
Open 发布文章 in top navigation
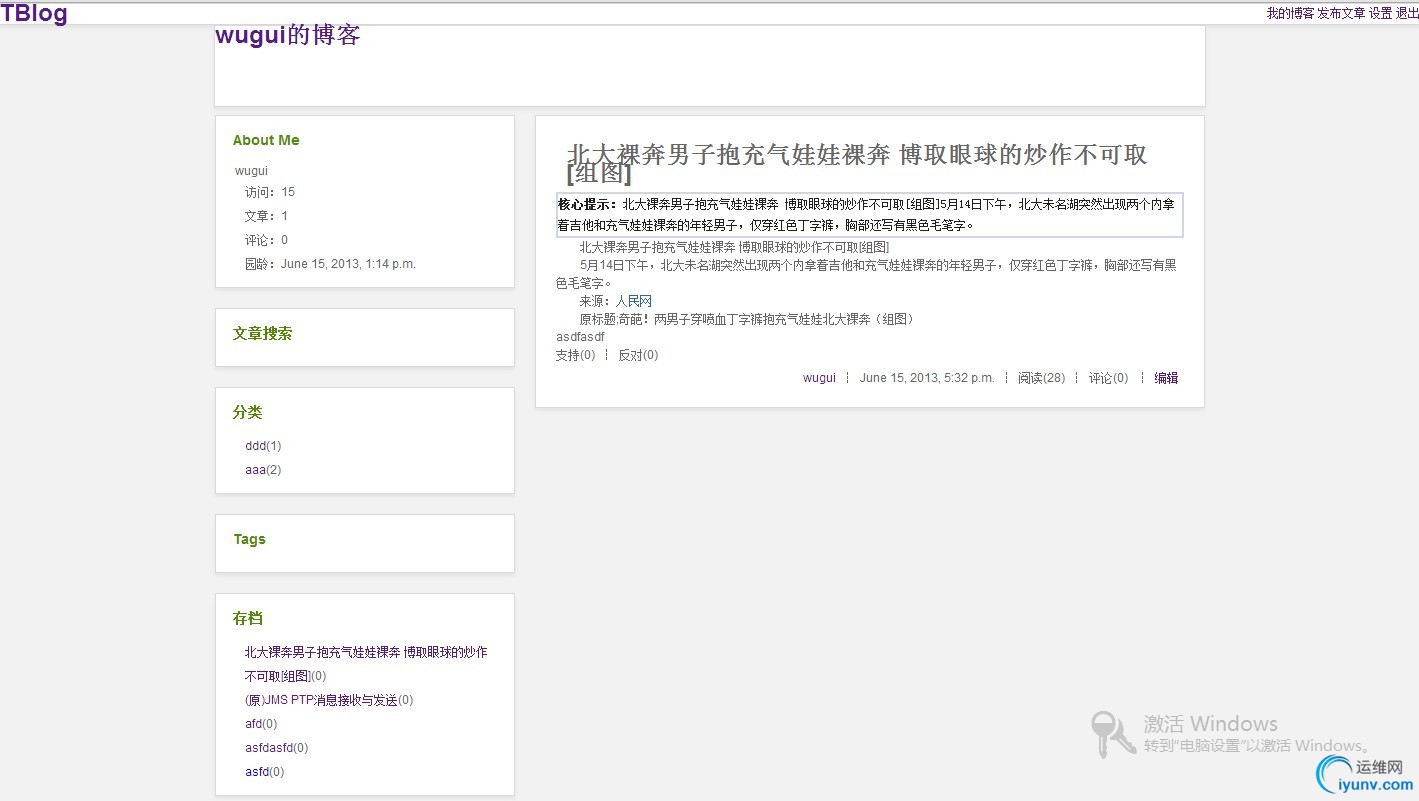click(x=1341, y=13)
